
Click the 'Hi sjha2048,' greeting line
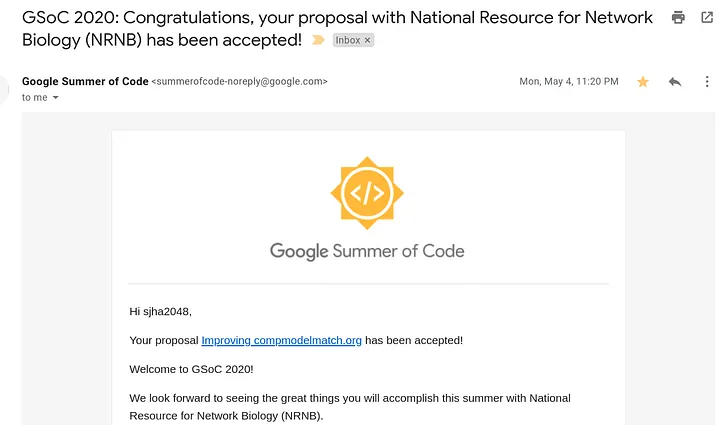point(160,311)
